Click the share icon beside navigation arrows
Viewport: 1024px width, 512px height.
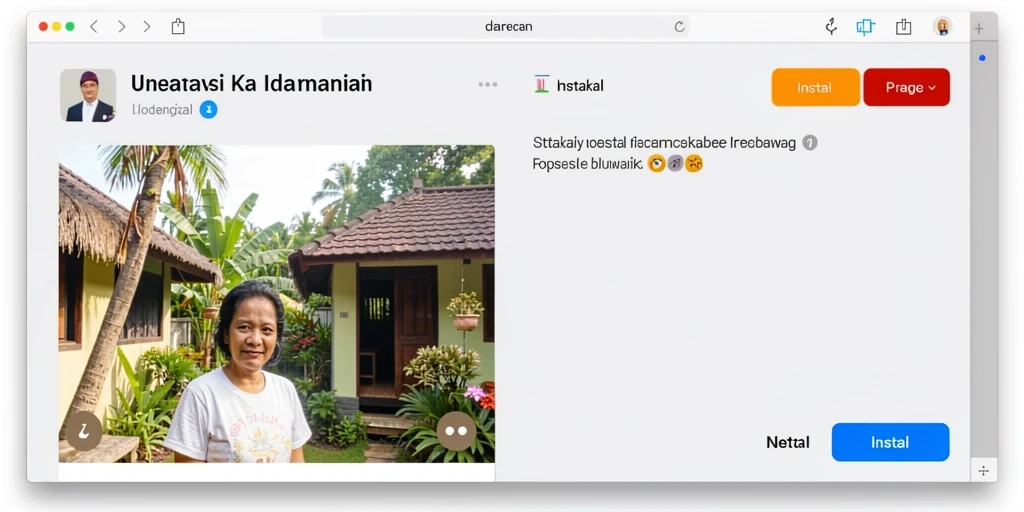[178, 27]
